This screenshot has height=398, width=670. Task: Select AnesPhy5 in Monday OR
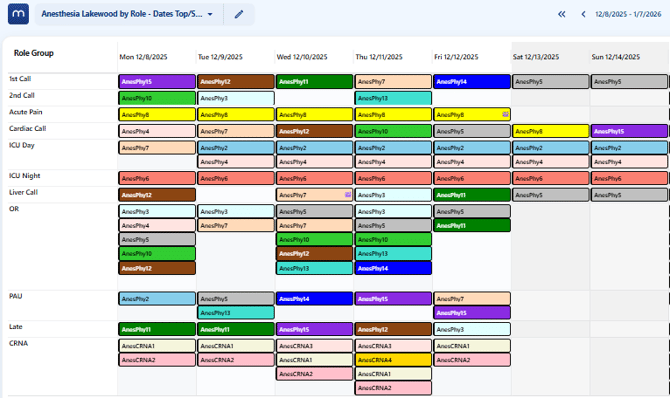[x=157, y=239]
